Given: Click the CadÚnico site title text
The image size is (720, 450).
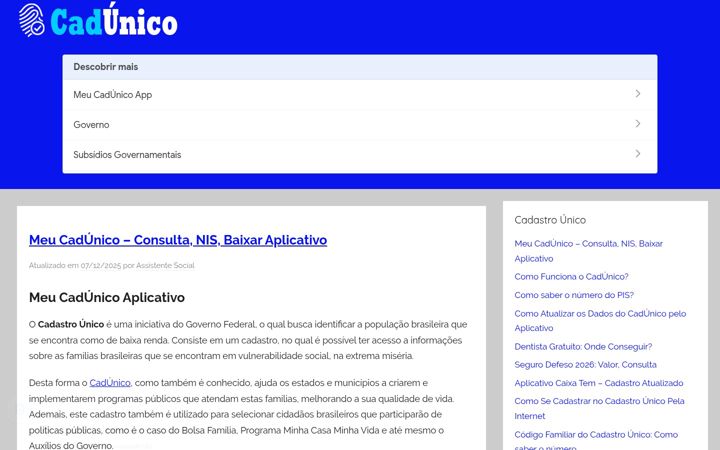Looking at the screenshot, I should pos(114,20).
